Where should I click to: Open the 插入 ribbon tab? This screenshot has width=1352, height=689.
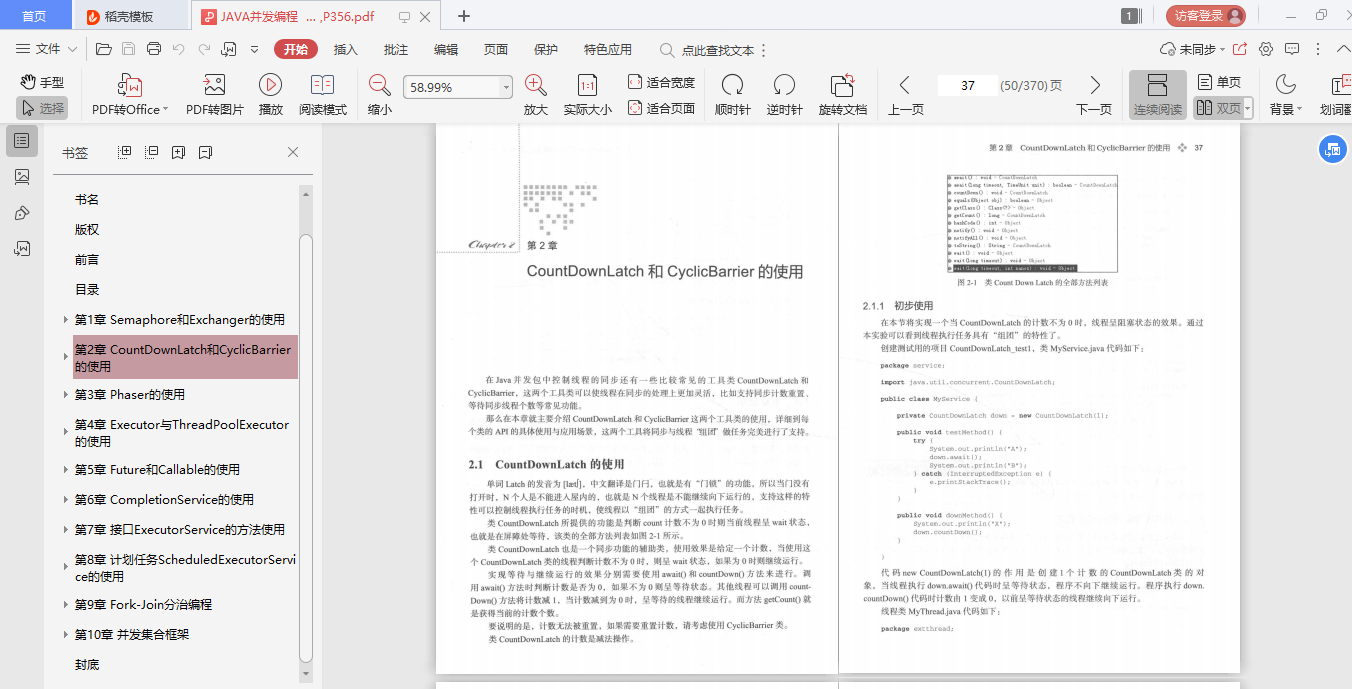point(346,49)
